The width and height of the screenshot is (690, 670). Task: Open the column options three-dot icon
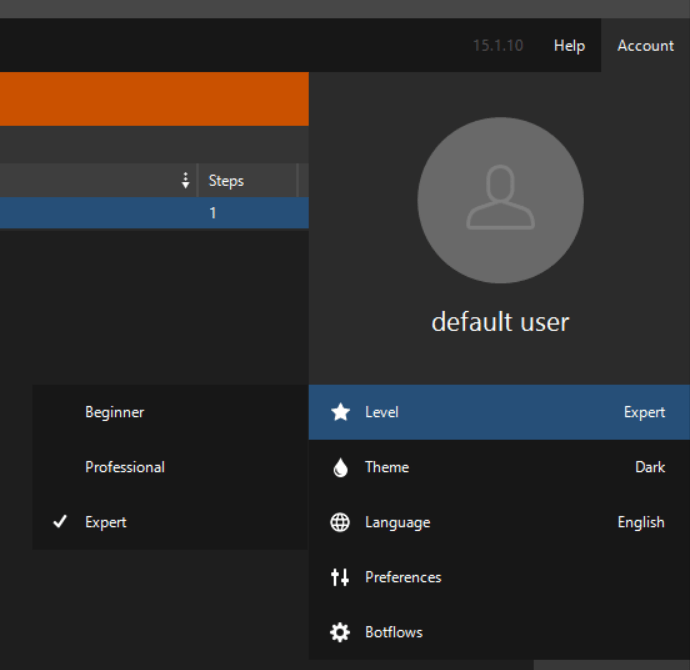[185, 181]
